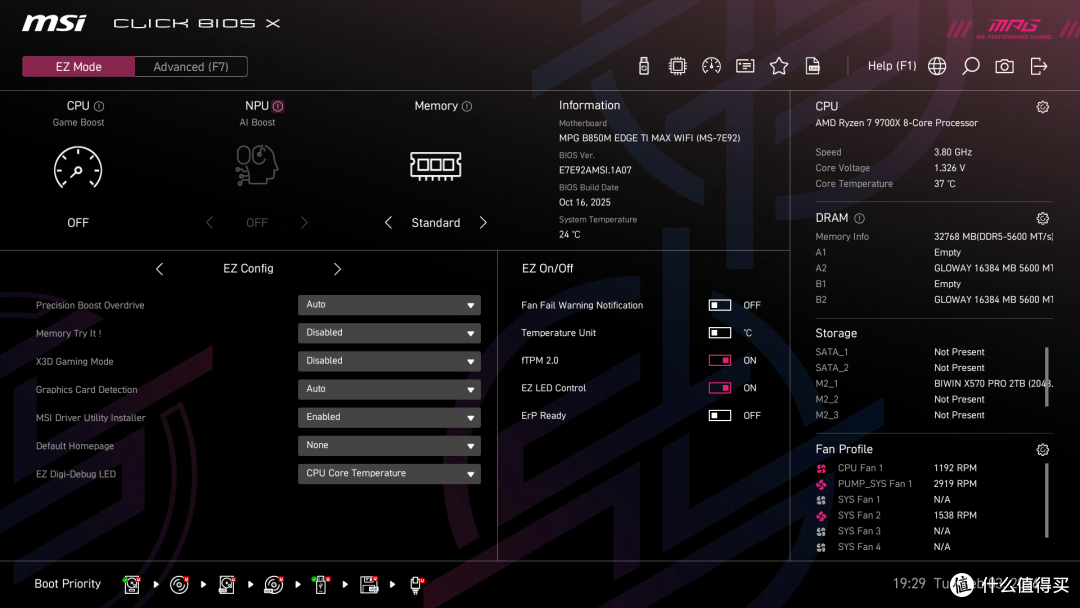
Task: Show Memory info icon
Action: (467, 106)
